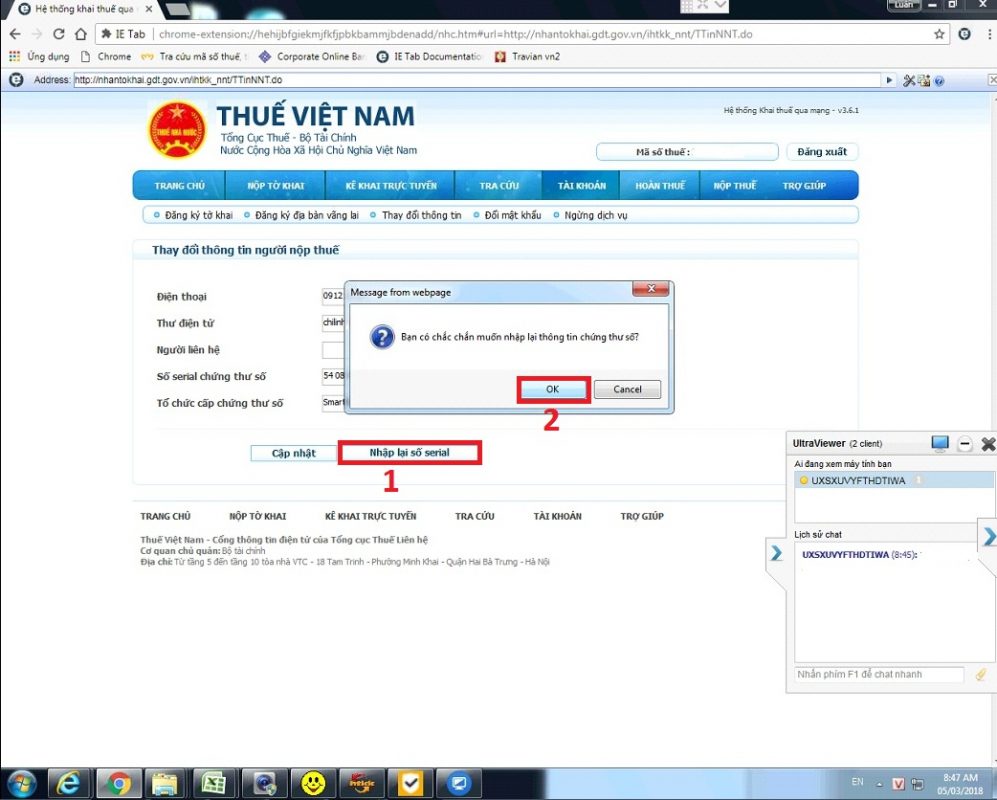The width and height of the screenshot is (997, 800).
Task: Click the Chrome address bar URL
Action: coord(455,34)
